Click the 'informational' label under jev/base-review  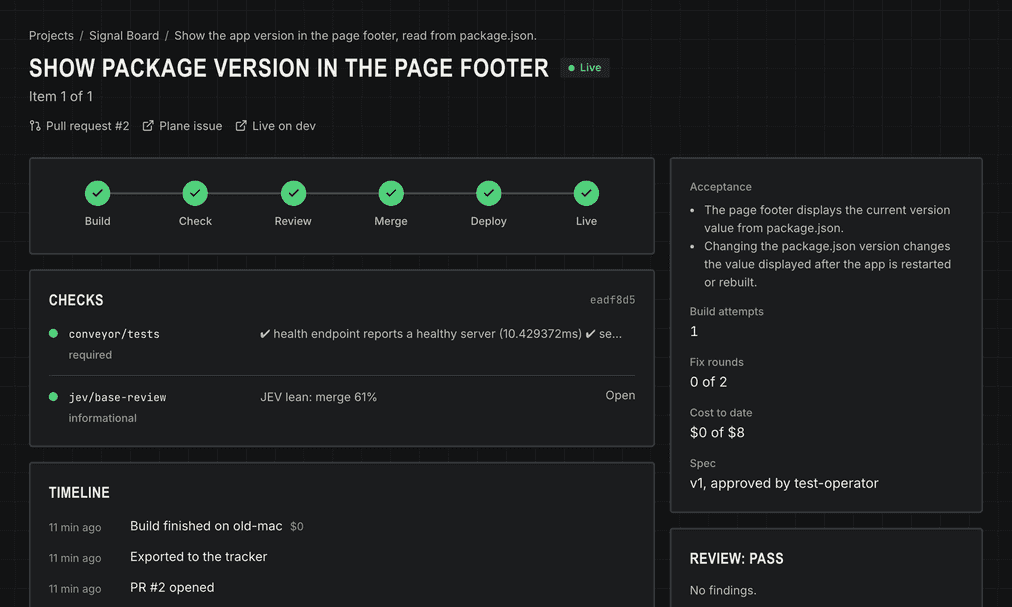tap(103, 418)
